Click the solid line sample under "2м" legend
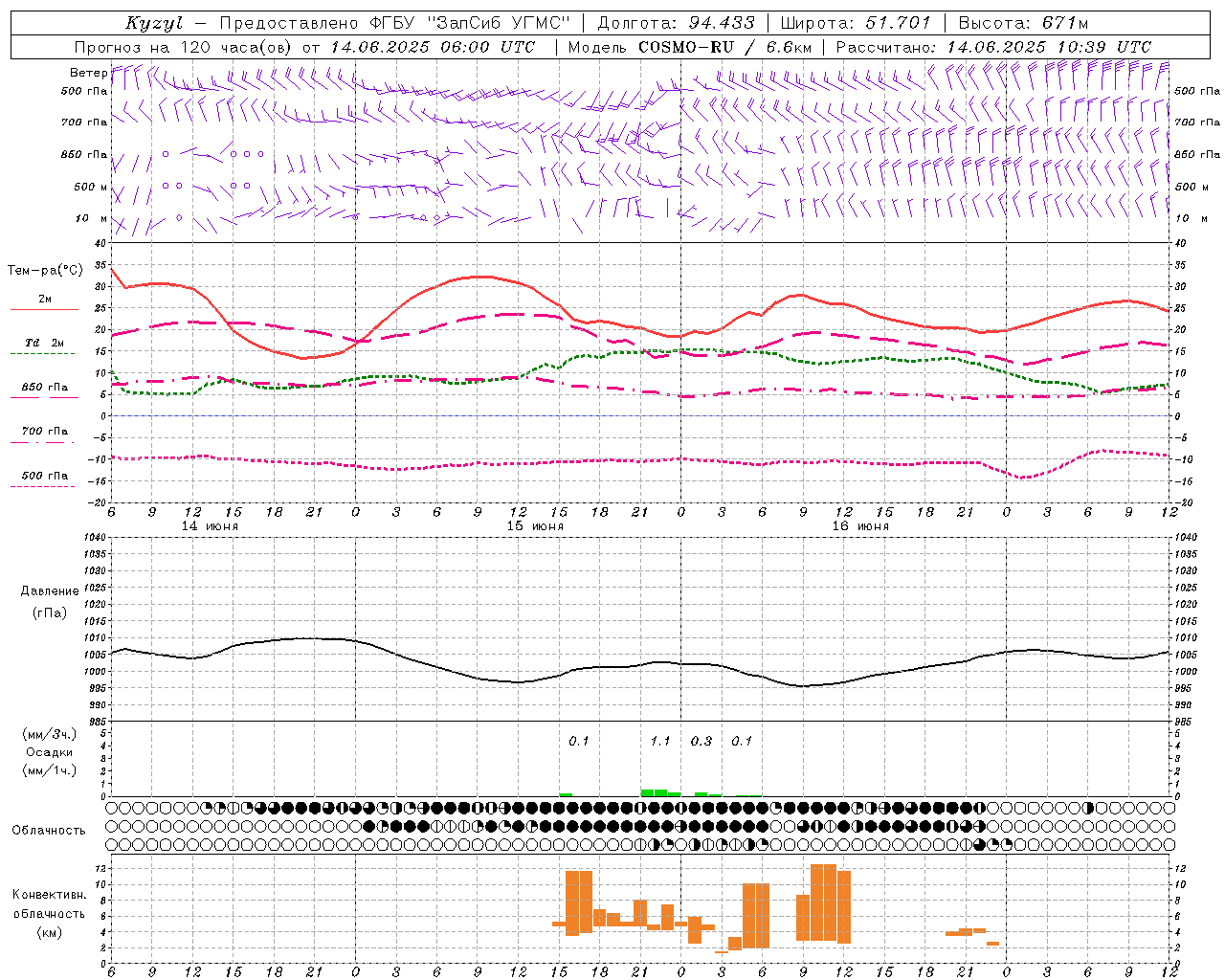Screen dimensions: 1225x980 pos(44,309)
